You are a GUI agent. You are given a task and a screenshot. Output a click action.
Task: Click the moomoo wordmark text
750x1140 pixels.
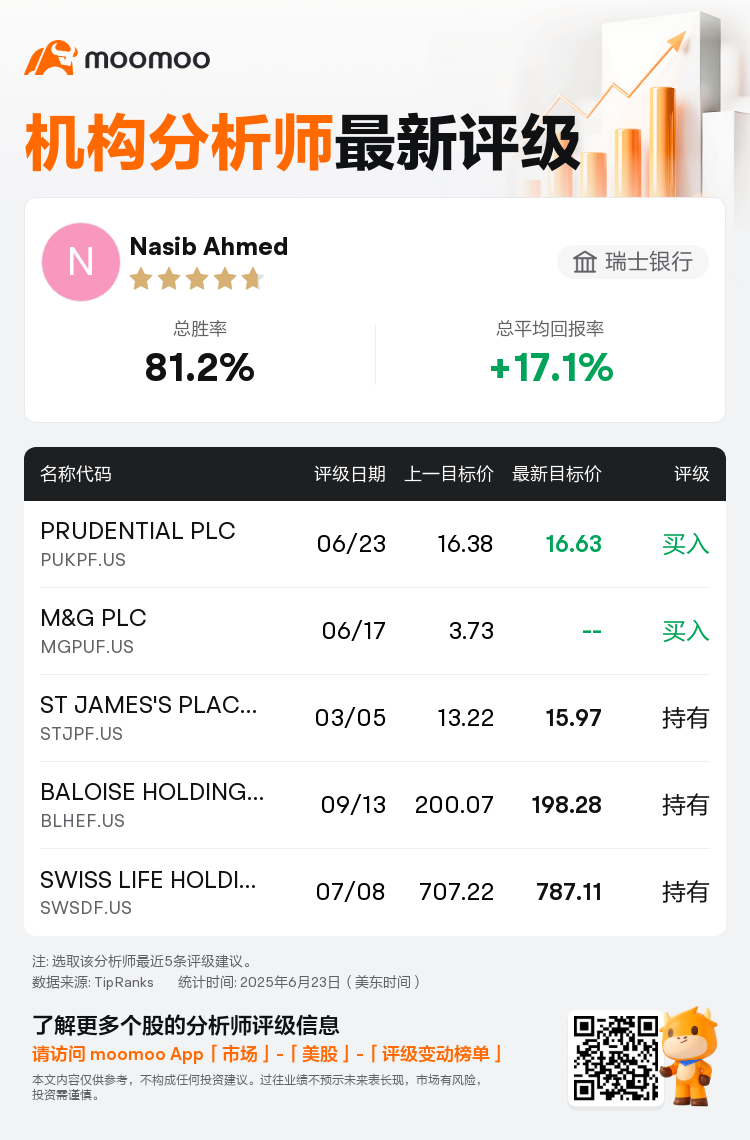pos(148,59)
